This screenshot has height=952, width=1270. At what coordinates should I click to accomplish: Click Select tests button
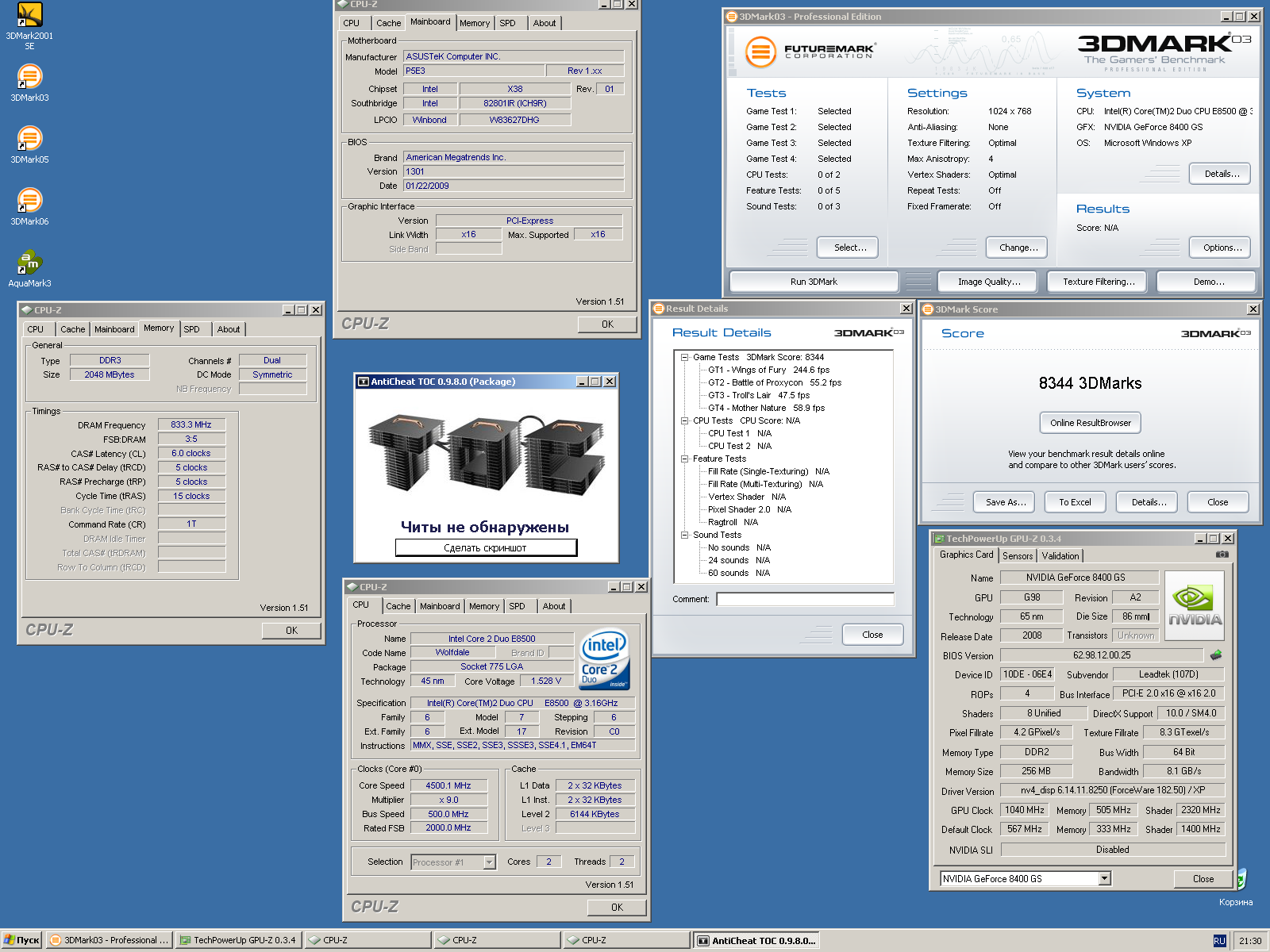point(848,248)
